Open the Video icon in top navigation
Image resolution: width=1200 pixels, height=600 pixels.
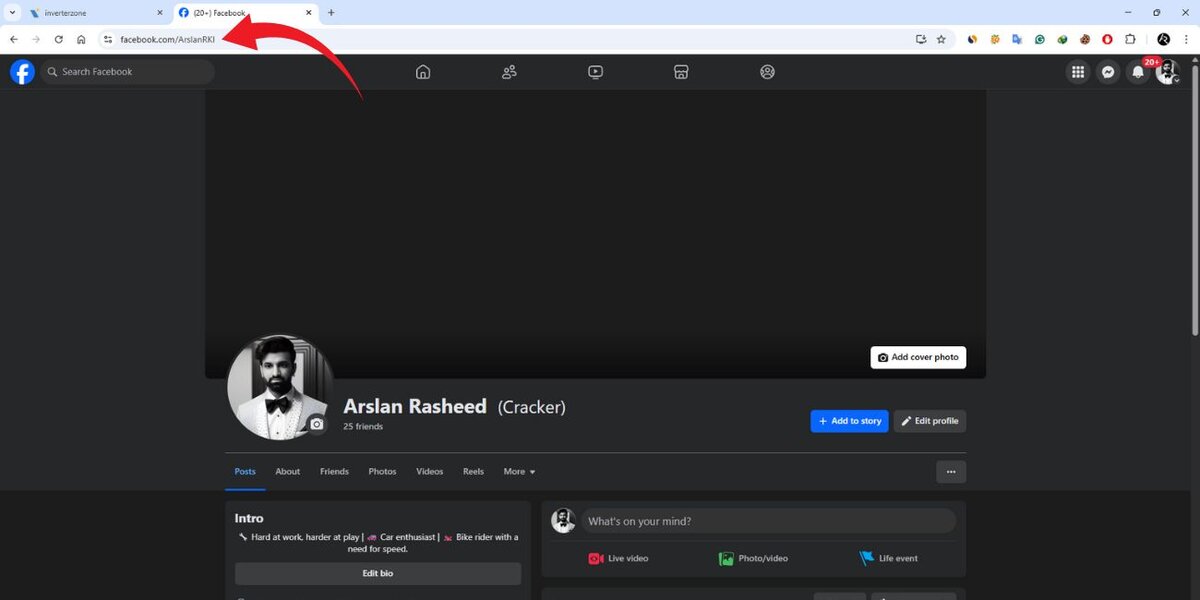click(595, 72)
